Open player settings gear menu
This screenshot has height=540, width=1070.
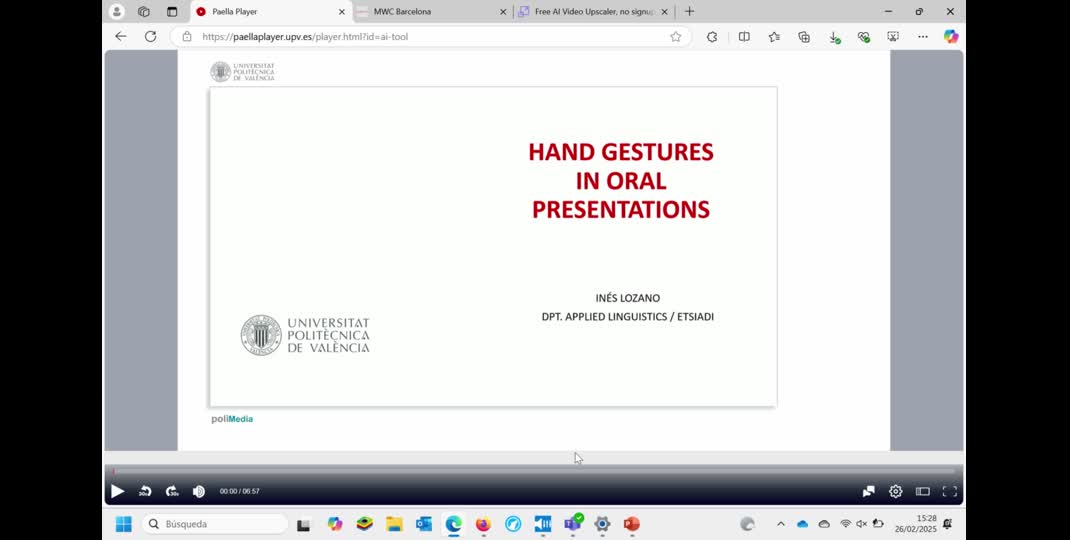(895, 491)
